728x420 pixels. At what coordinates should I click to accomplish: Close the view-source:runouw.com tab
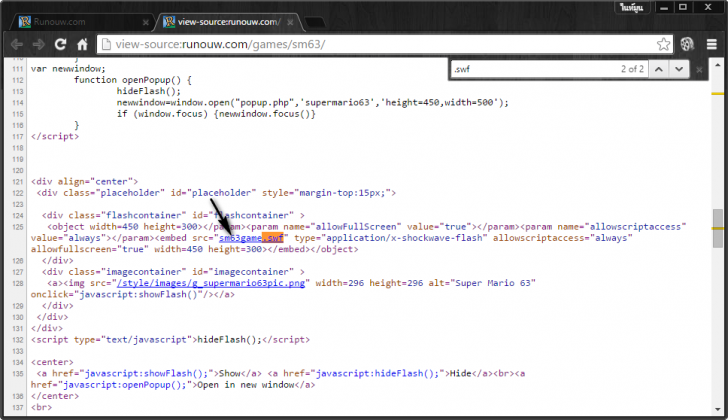pos(290,22)
